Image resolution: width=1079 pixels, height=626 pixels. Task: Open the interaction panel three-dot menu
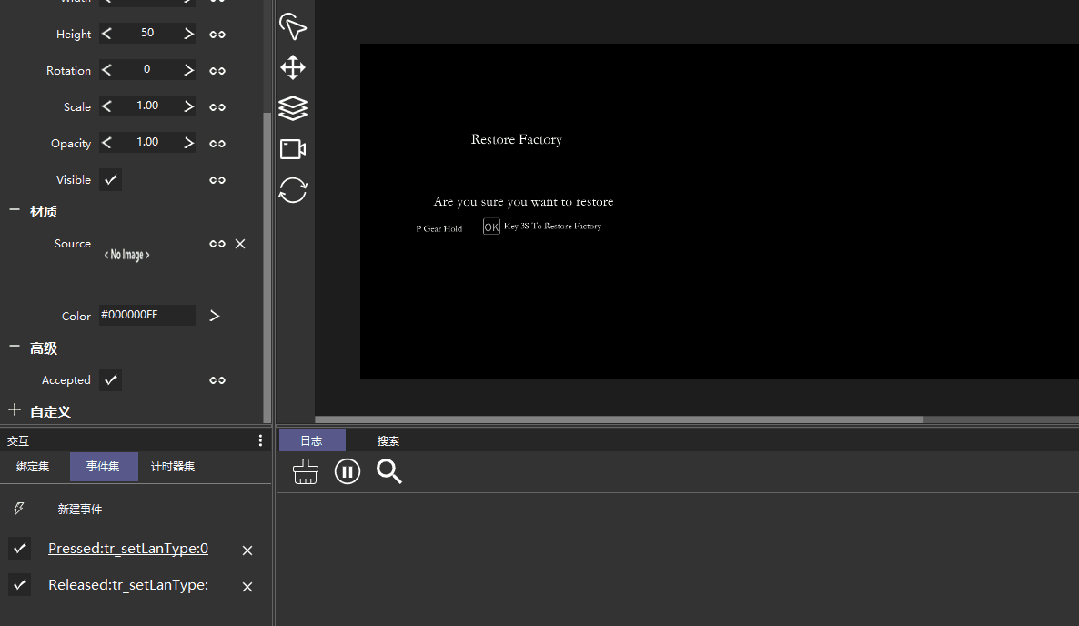(260, 440)
